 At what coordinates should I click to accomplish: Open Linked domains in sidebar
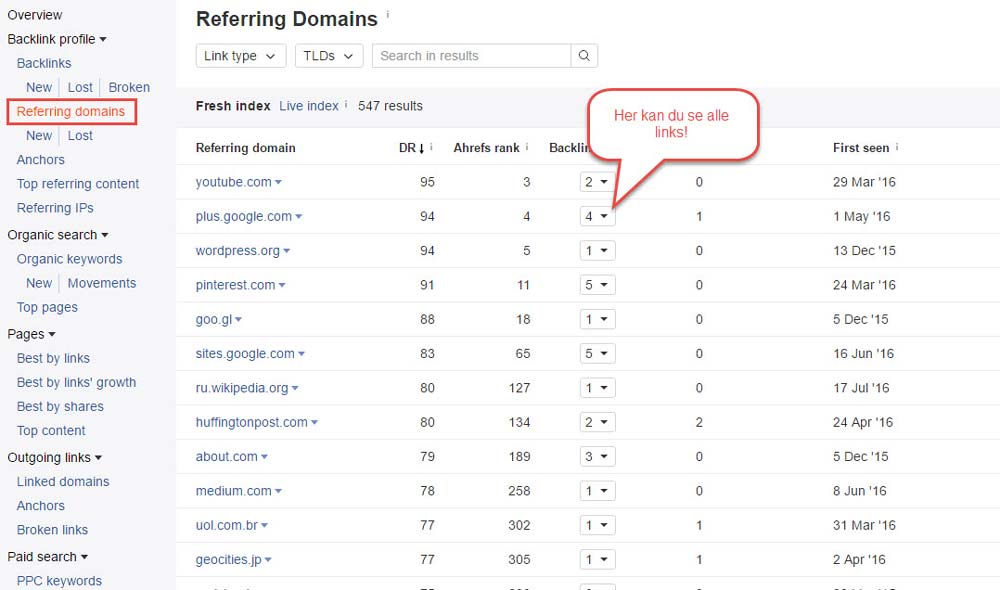click(63, 482)
